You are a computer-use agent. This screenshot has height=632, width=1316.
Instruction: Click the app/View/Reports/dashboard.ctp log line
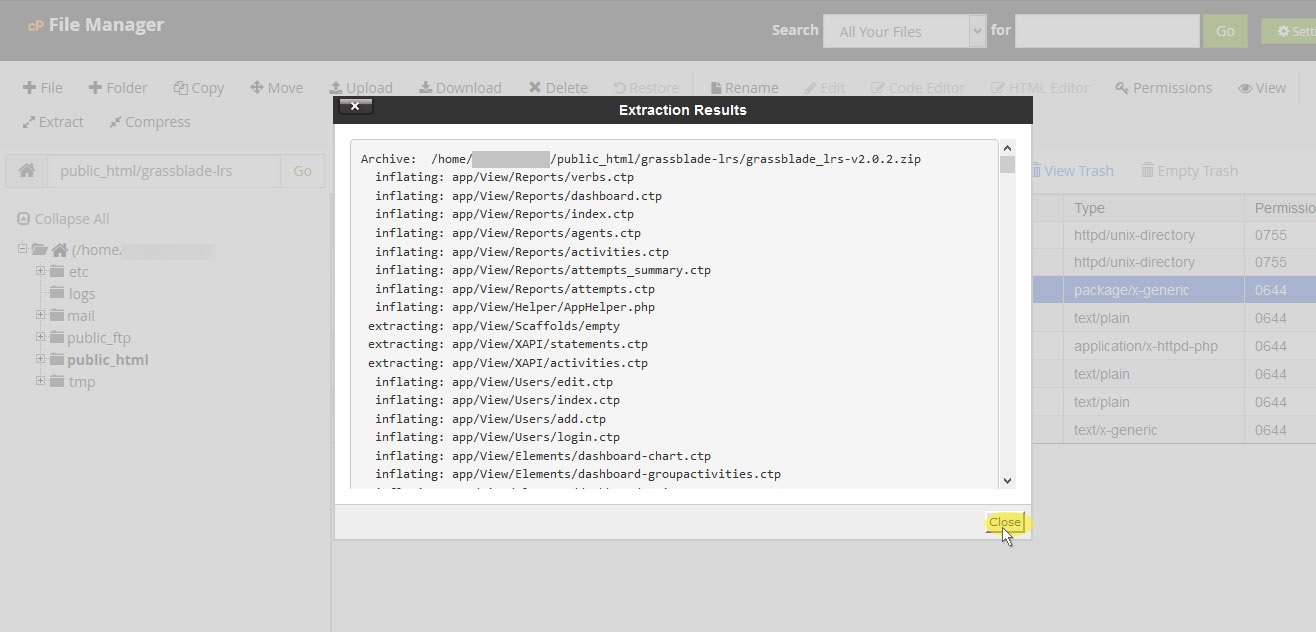click(518, 196)
